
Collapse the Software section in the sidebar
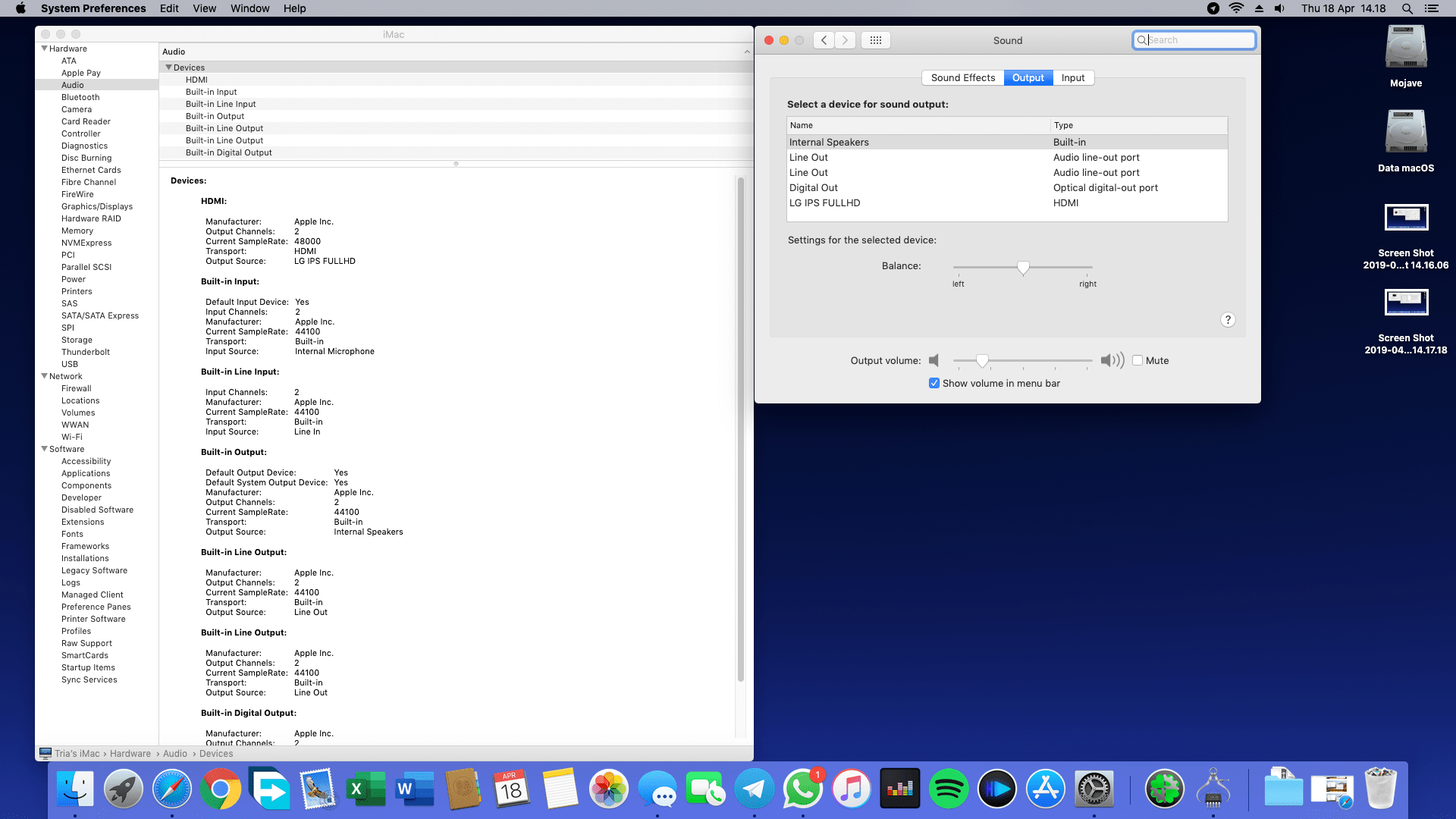click(x=45, y=449)
